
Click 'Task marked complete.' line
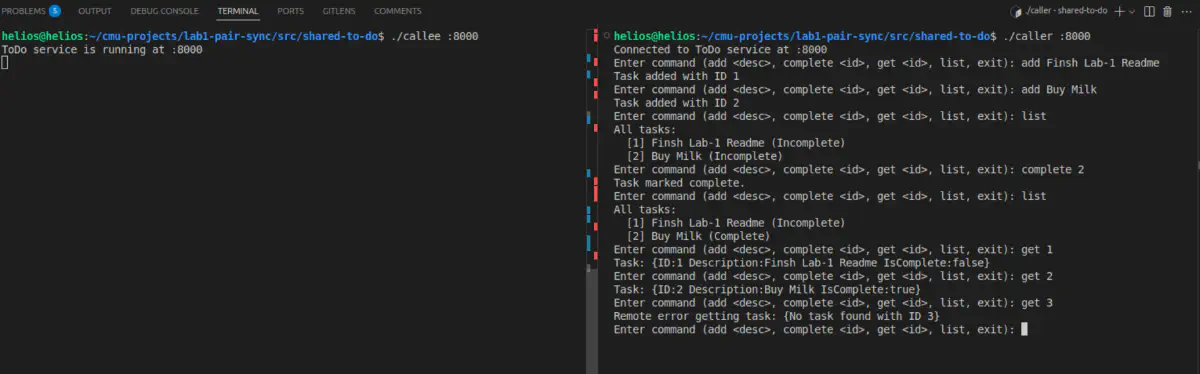[x=679, y=183]
